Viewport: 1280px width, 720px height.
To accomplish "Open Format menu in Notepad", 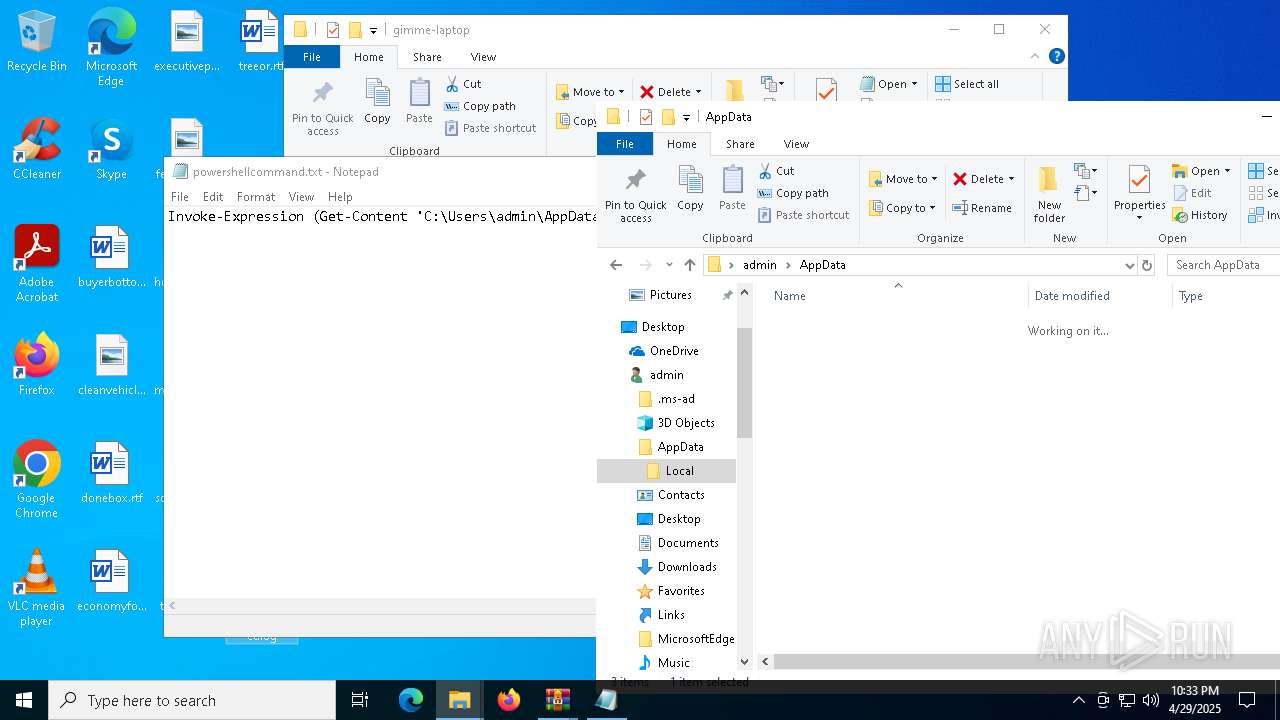I will pyautogui.click(x=256, y=197).
